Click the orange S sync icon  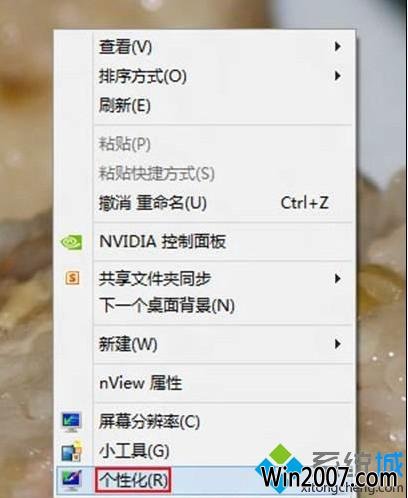click(x=72, y=277)
